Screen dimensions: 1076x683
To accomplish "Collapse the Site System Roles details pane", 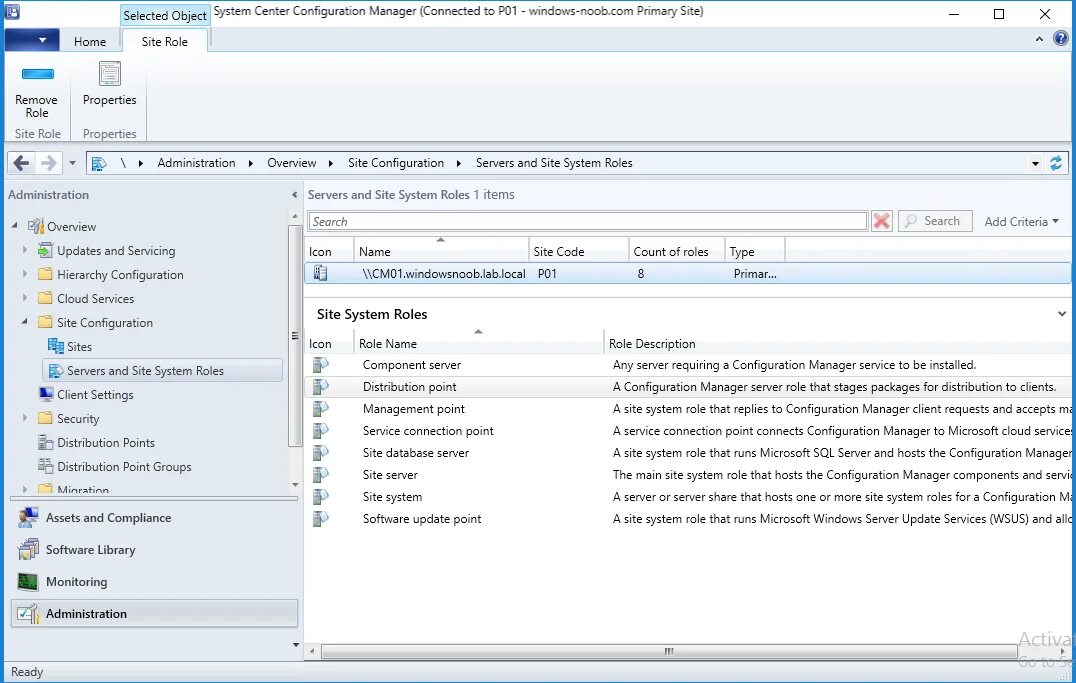I will click(x=1062, y=314).
